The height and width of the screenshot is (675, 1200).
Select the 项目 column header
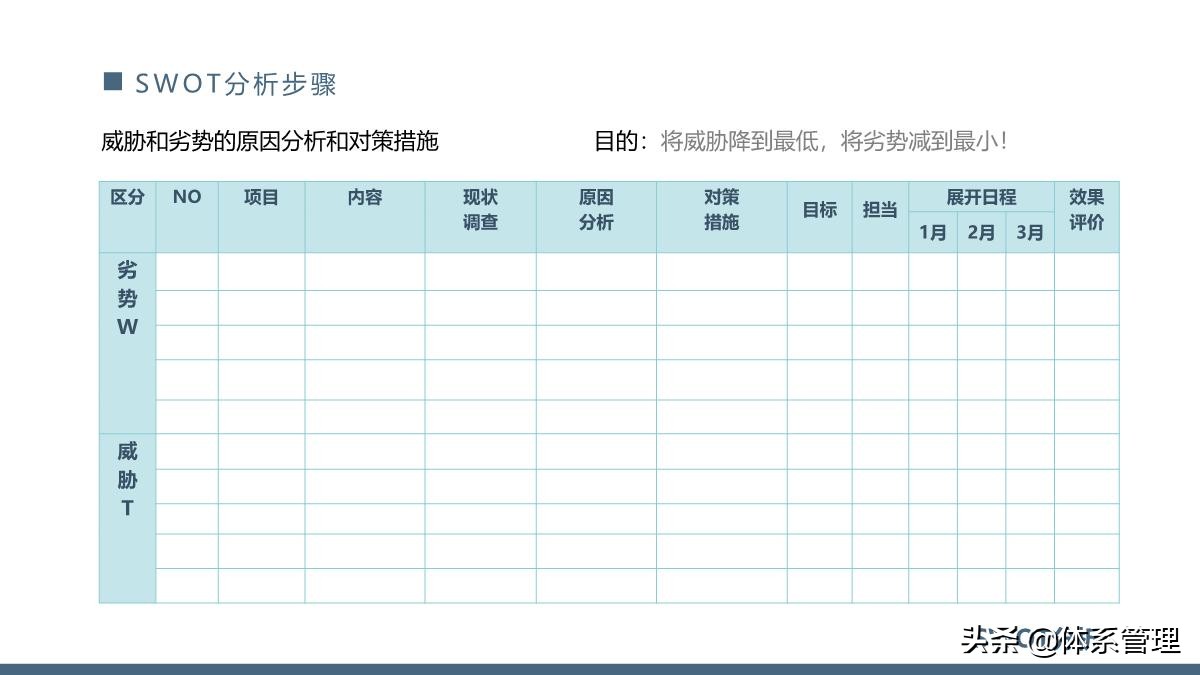261,198
